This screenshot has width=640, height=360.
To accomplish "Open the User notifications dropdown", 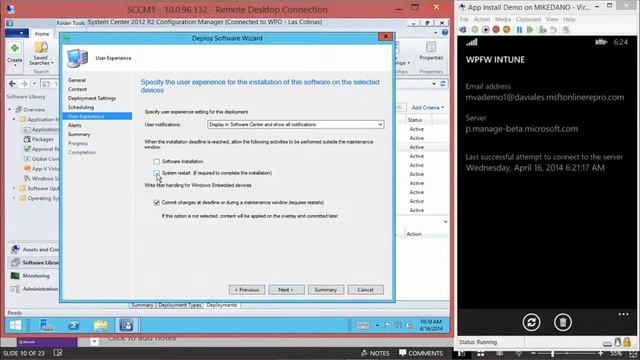I will (296, 124).
